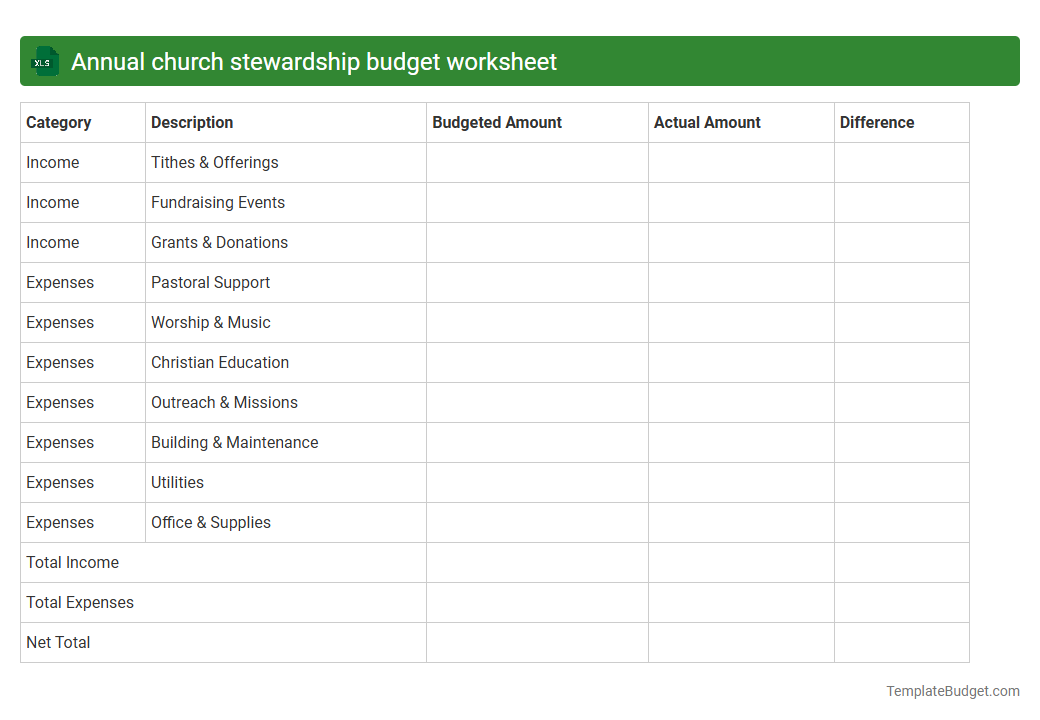
Task: Click the Description column header
Action: pyautogui.click(x=192, y=122)
